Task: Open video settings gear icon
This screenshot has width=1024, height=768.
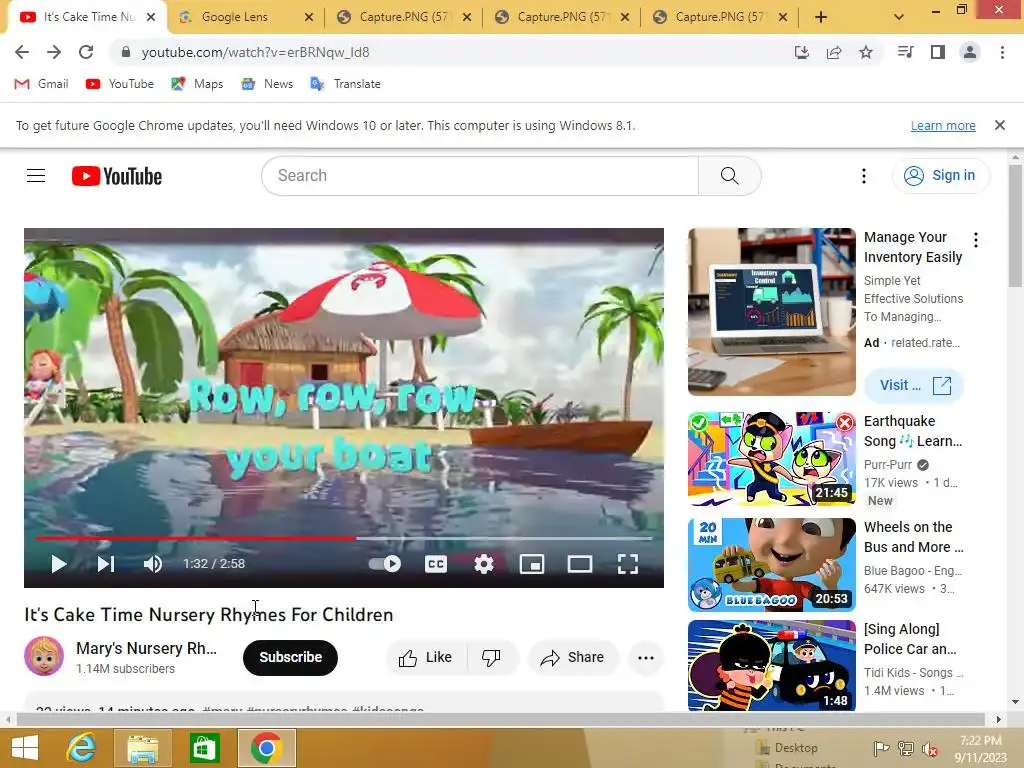Action: (484, 564)
